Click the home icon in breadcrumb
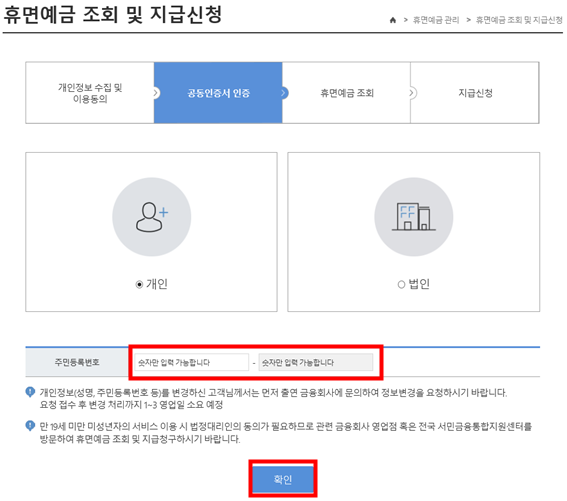567x501 pixels. pos(393,20)
